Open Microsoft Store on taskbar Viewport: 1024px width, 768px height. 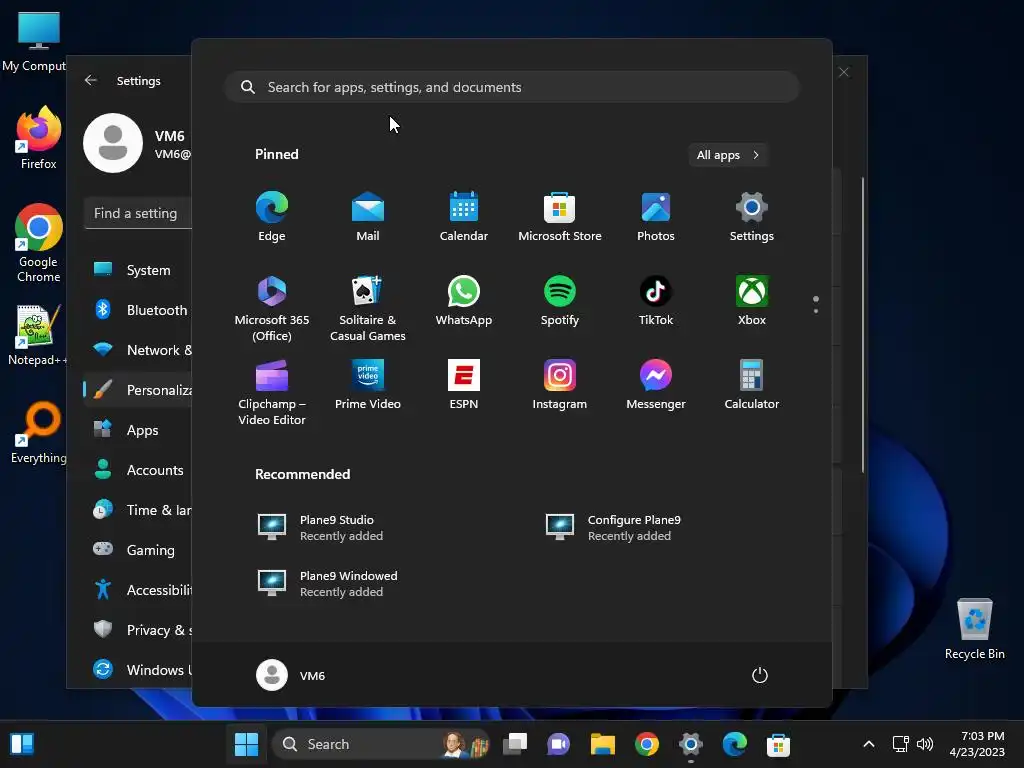tap(778, 744)
